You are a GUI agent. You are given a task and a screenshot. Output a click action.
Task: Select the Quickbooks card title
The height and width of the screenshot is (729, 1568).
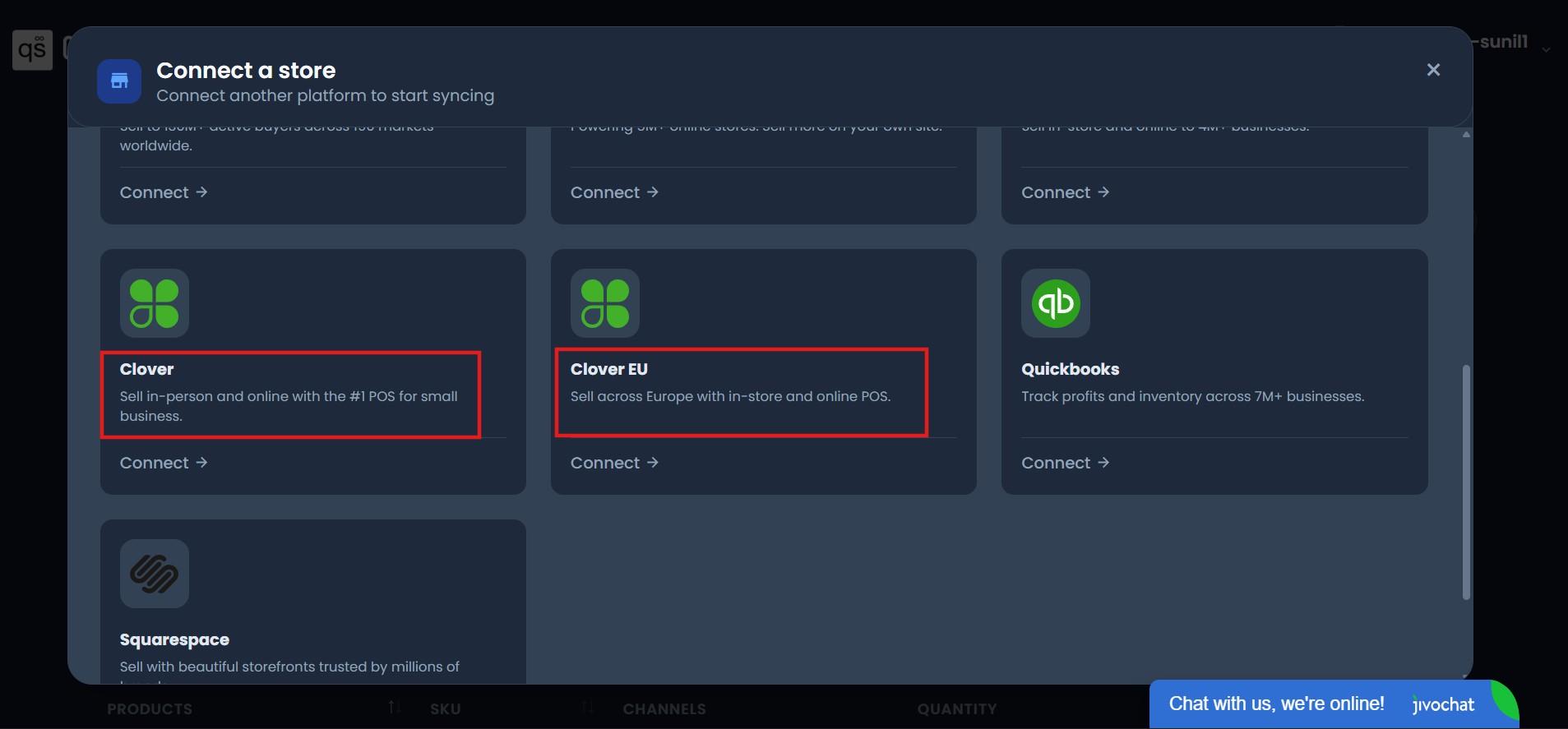[1071, 369]
